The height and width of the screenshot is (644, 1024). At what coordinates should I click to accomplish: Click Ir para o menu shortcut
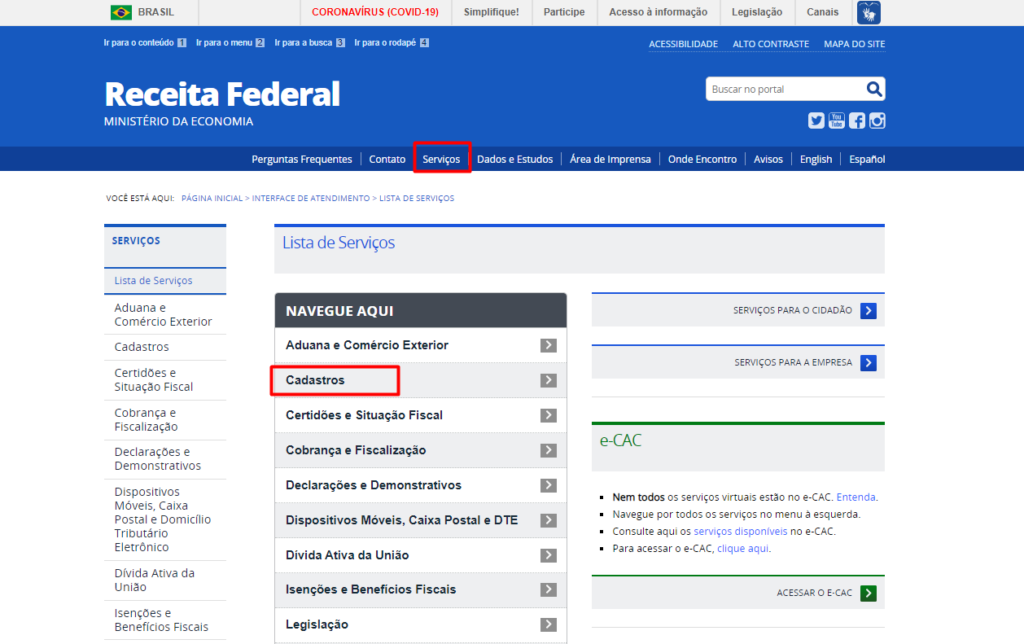pyautogui.click(x=230, y=42)
